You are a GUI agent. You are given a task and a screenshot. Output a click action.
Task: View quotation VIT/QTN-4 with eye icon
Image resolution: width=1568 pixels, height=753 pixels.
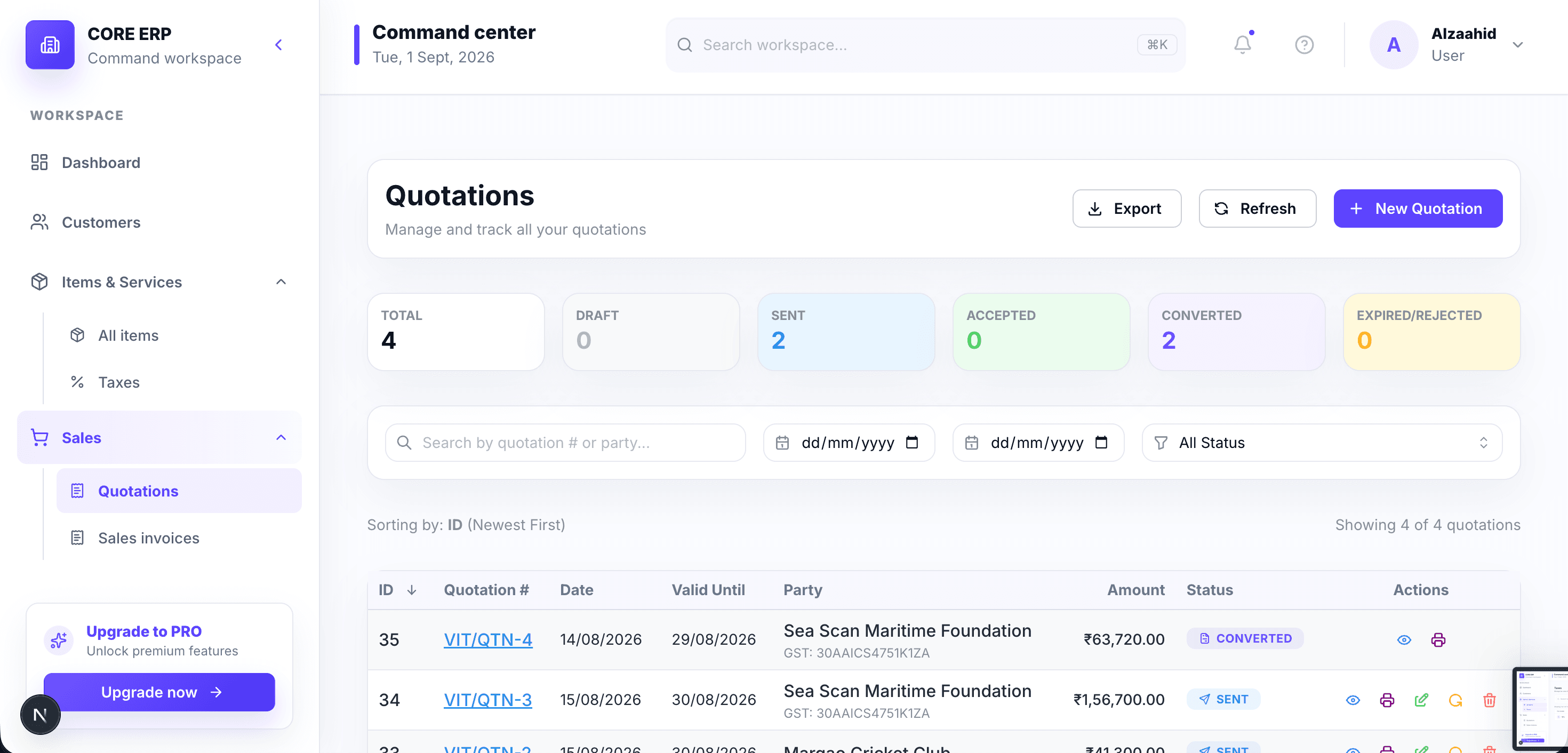click(x=1404, y=640)
